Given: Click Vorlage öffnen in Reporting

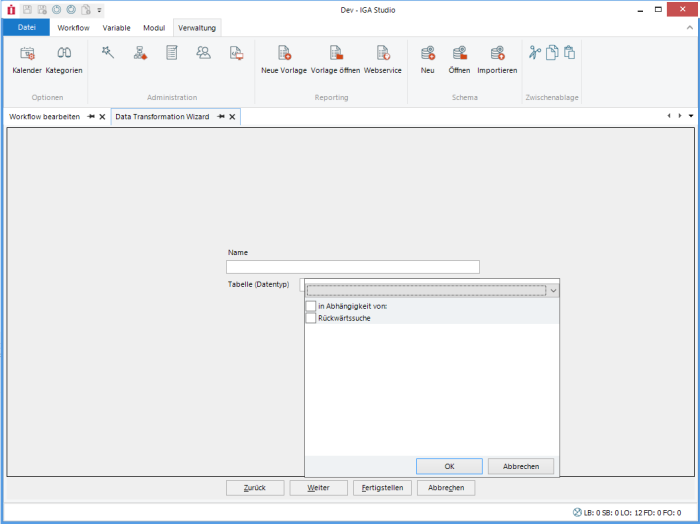Looking at the screenshot, I should tap(335, 58).
